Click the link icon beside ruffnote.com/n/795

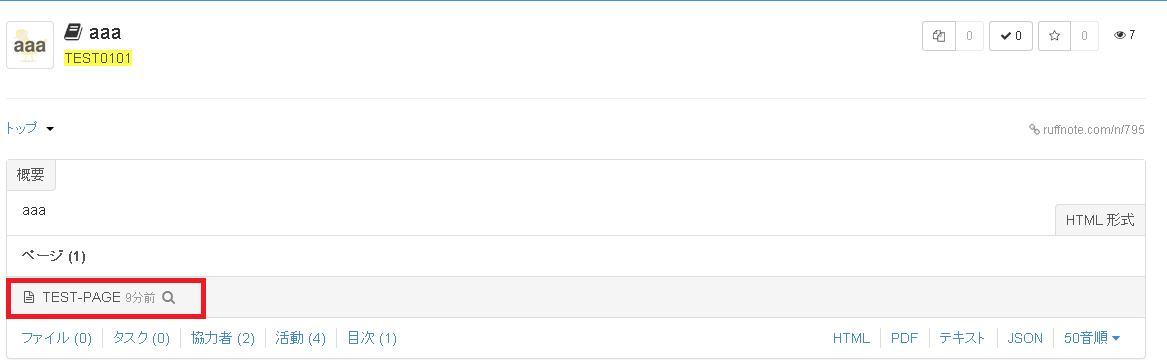click(1034, 129)
